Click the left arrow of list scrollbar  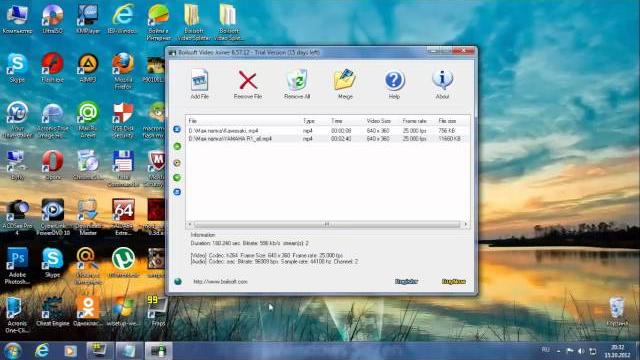[190, 224]
